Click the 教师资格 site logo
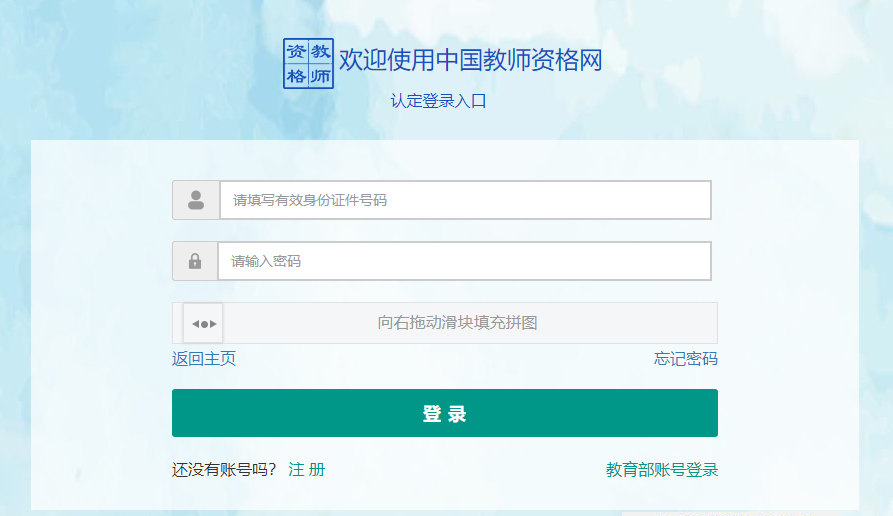 tap(308, 63)
